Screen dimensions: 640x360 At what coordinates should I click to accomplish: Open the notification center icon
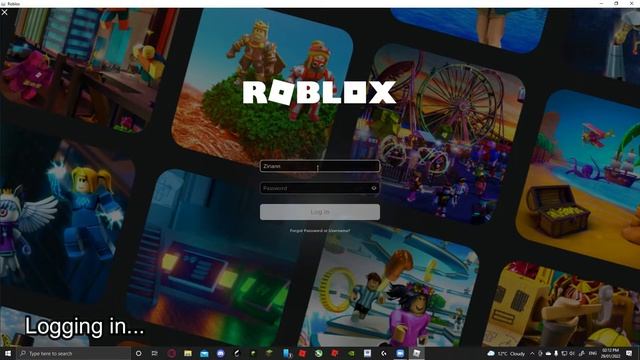click(x=629, y=353)
